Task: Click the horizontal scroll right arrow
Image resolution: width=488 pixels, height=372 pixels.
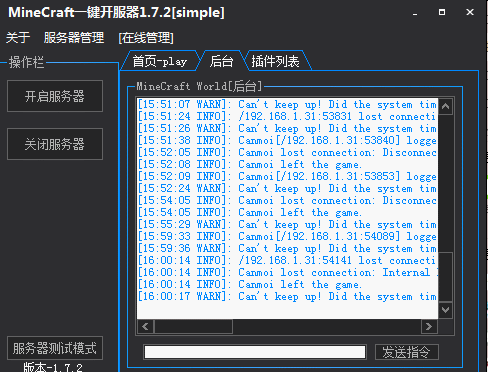Action: [429, 326]
